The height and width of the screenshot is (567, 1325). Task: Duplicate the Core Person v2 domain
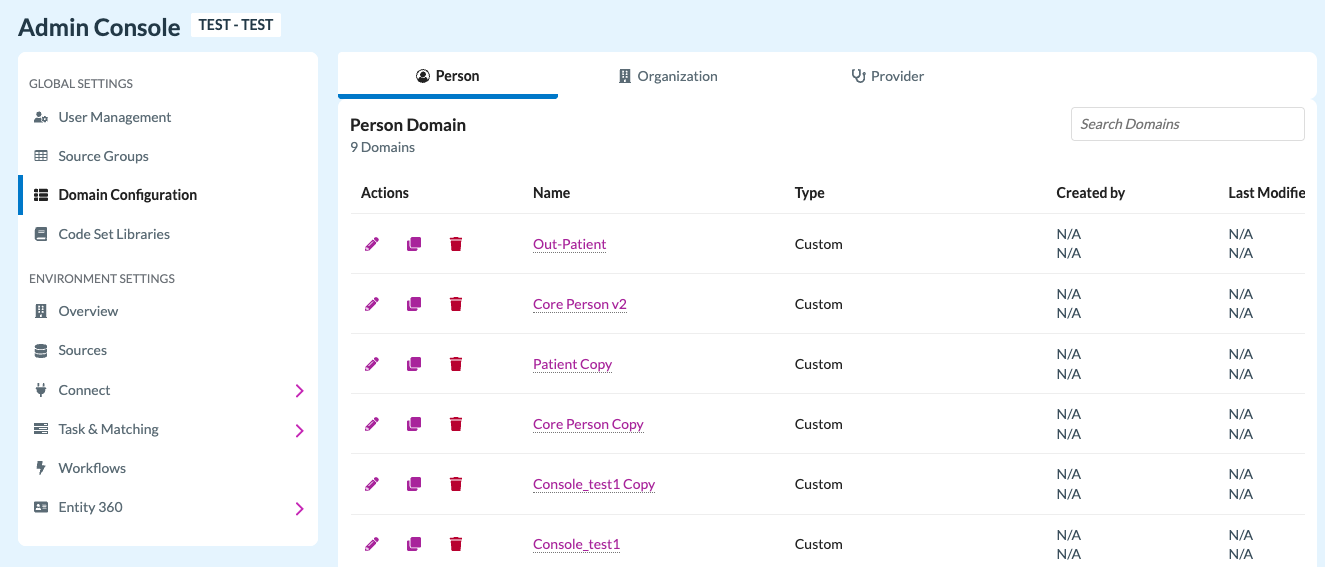pyautogui.click(x=414, y=304)
